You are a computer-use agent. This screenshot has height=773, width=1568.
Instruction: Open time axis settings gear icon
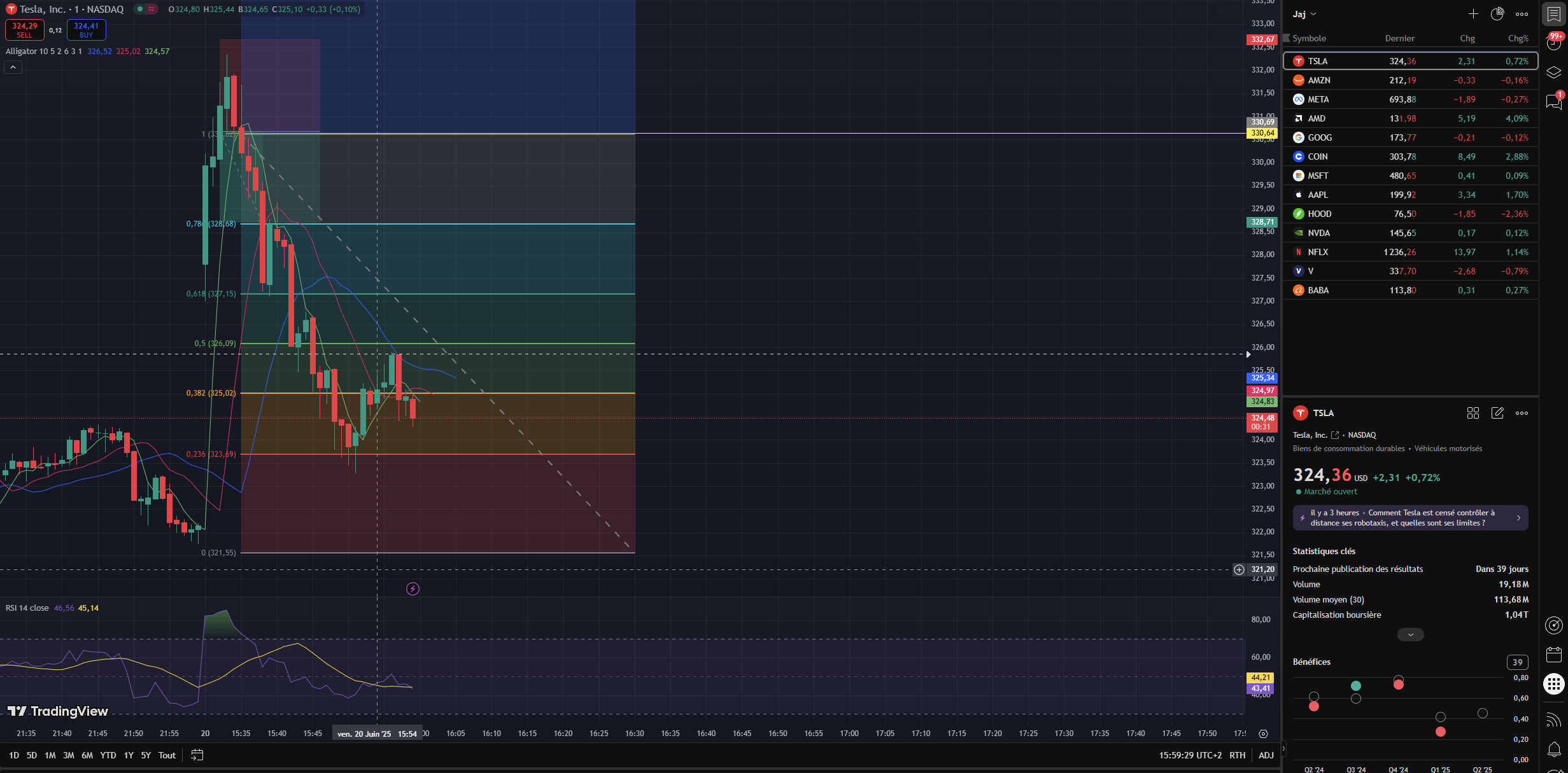click(1263, 734)
